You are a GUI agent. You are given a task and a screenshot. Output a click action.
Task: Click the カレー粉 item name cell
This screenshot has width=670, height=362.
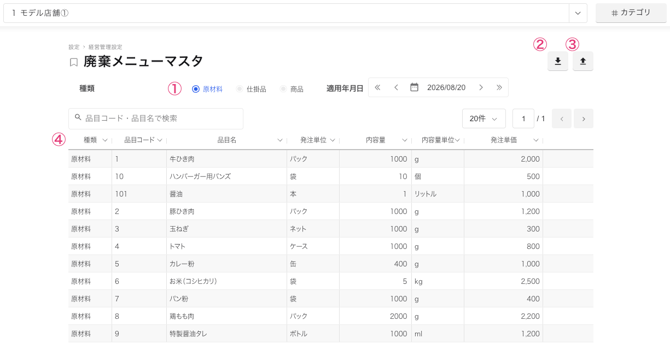coord(226,264)
